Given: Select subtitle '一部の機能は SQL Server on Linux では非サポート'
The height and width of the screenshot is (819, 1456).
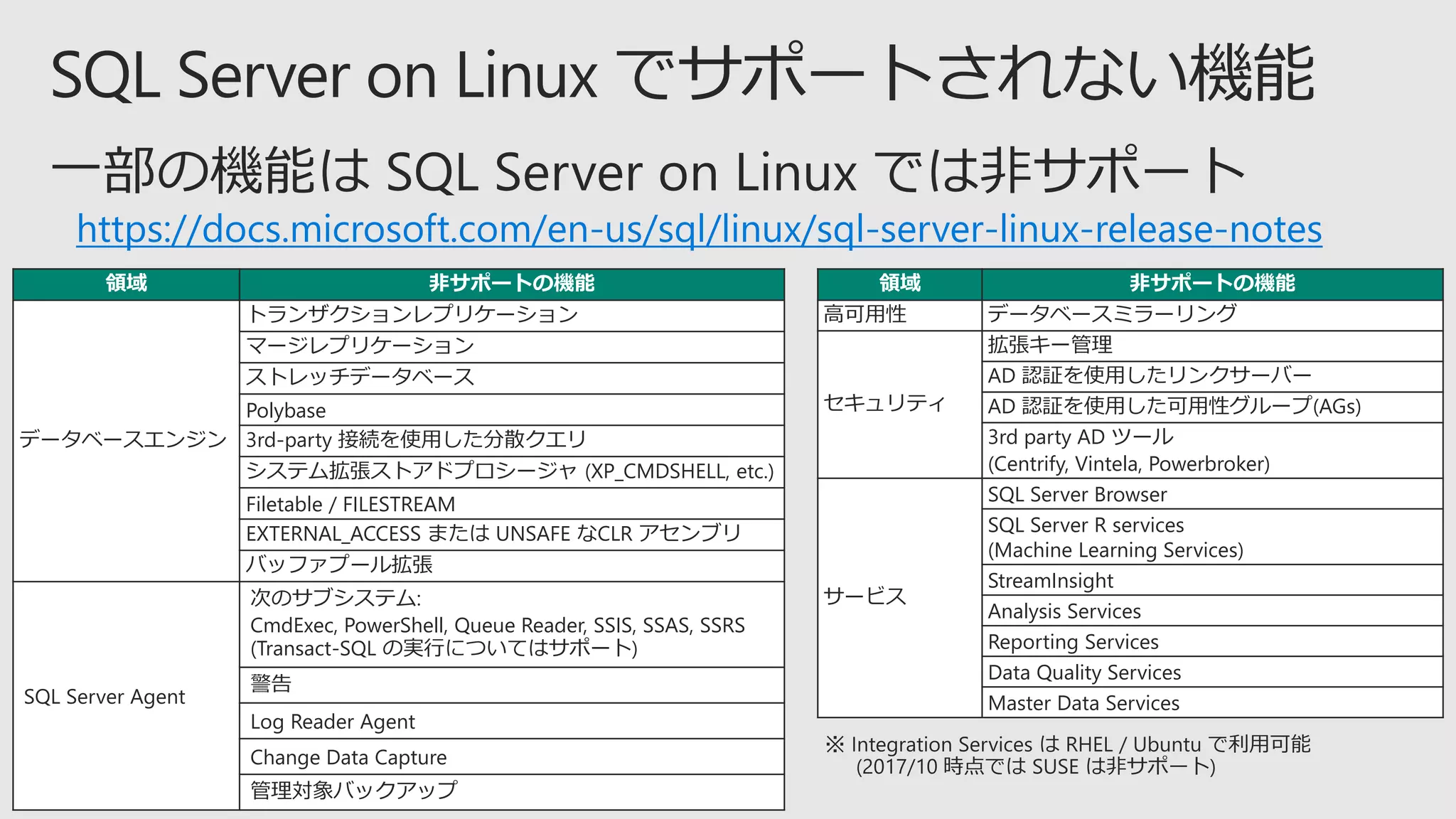Looking at the screenshot, I should tap(648, 171).
